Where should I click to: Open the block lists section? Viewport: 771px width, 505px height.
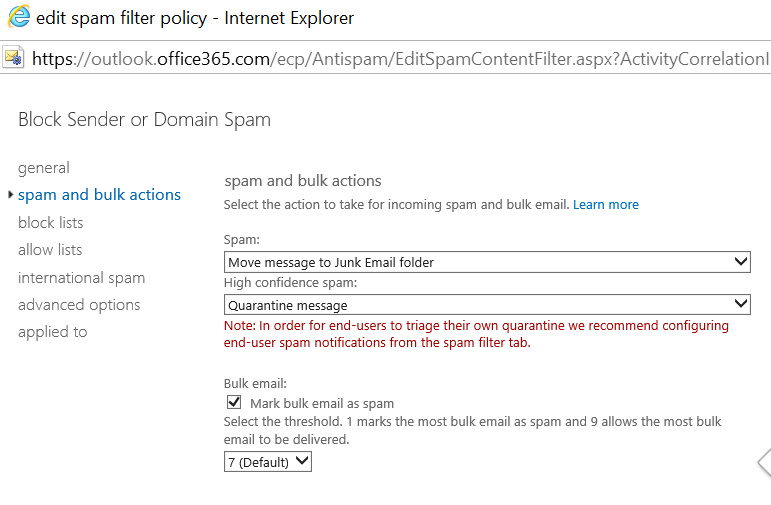51,223
